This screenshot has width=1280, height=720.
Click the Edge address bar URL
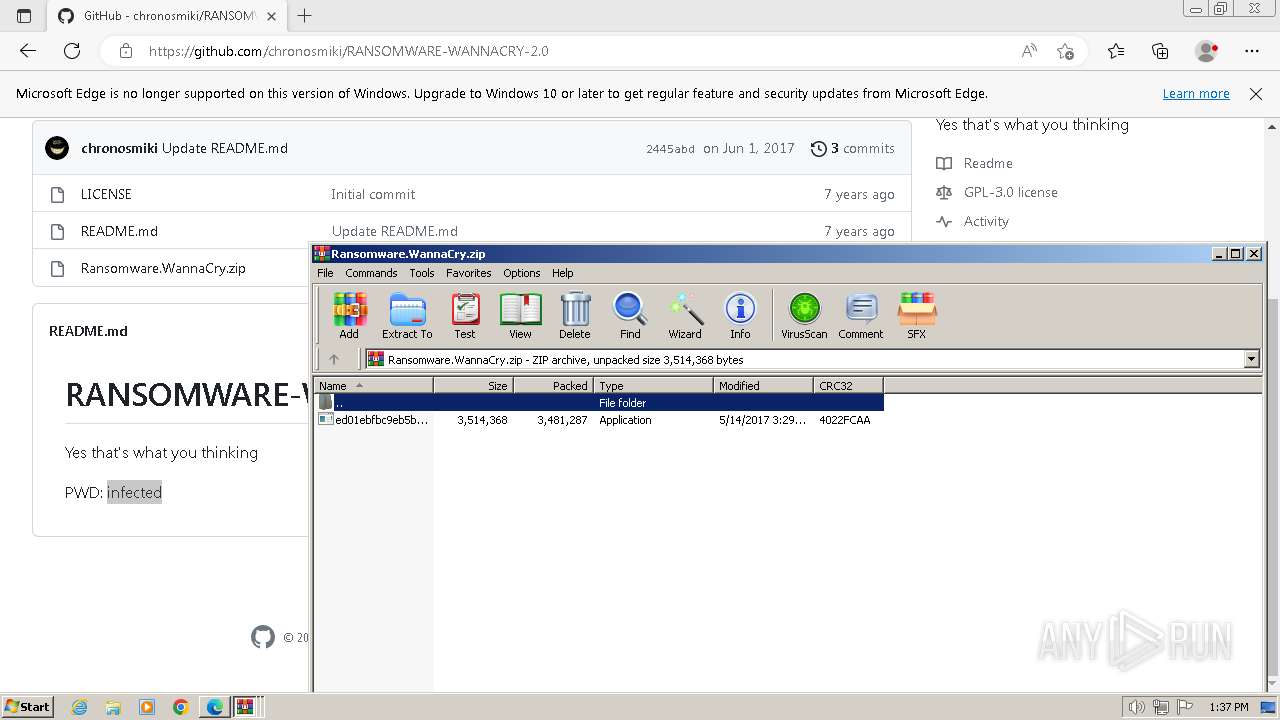tap(348, 51)
